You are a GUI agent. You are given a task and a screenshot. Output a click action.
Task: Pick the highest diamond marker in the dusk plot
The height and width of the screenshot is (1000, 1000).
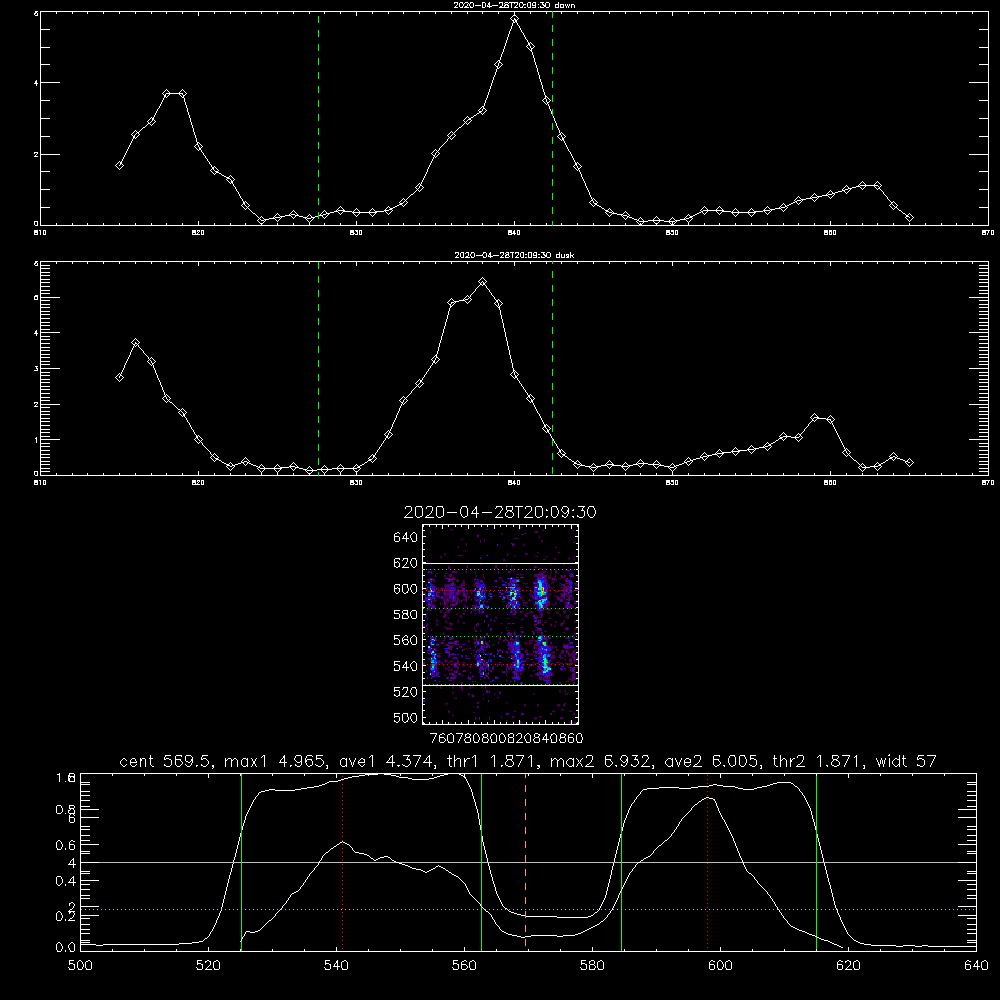483,282
